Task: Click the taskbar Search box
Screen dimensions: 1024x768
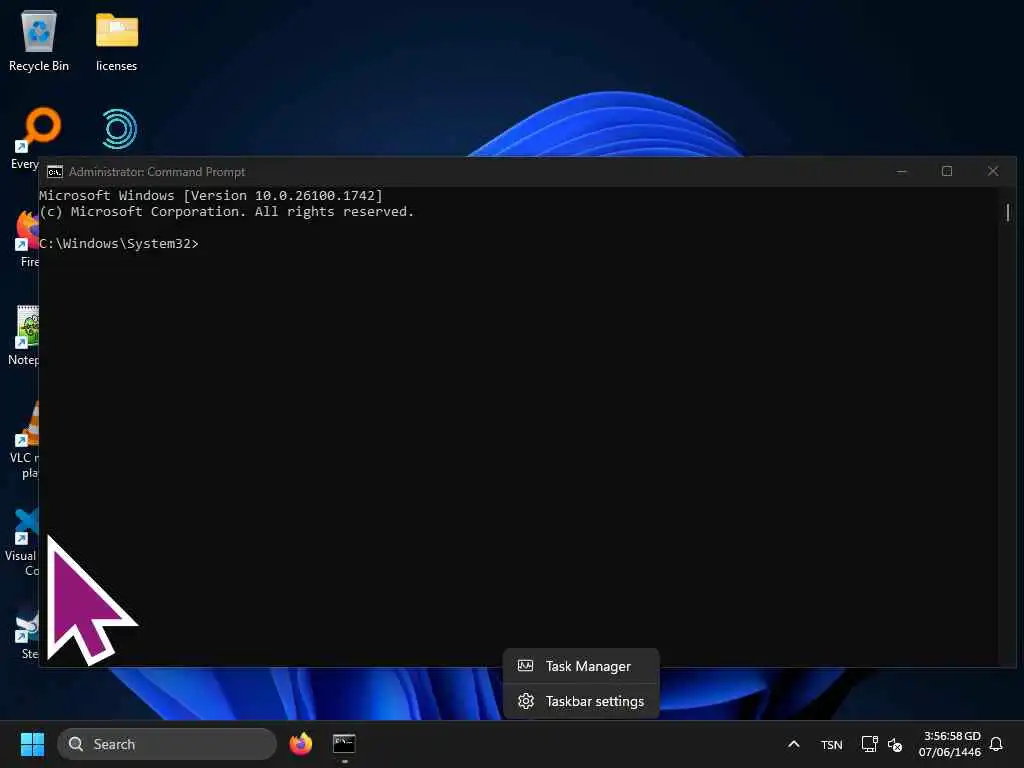Action: pyautogui.click(x=167, y=744)
